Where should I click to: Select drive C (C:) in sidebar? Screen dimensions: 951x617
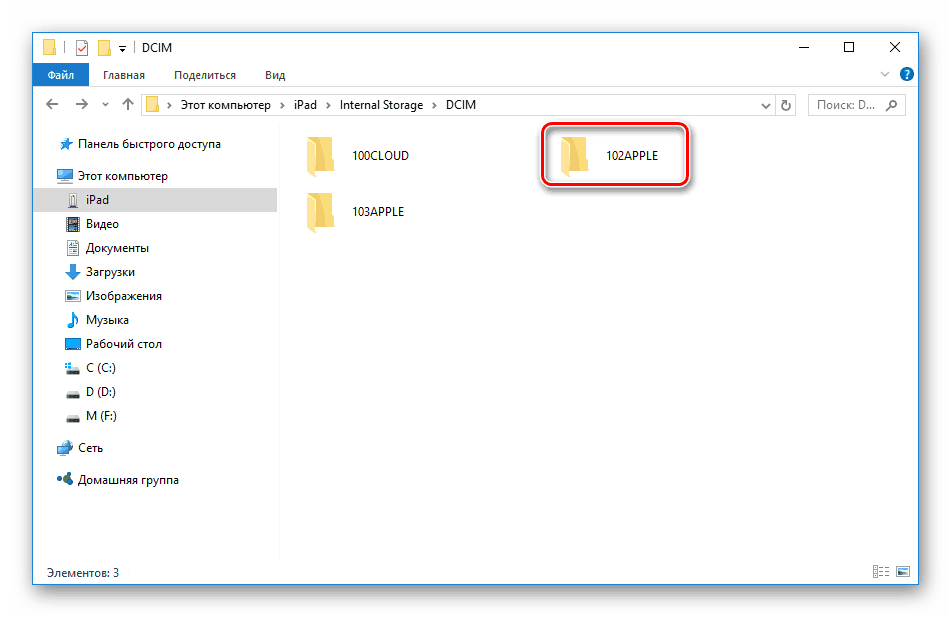tap(90, 368)
